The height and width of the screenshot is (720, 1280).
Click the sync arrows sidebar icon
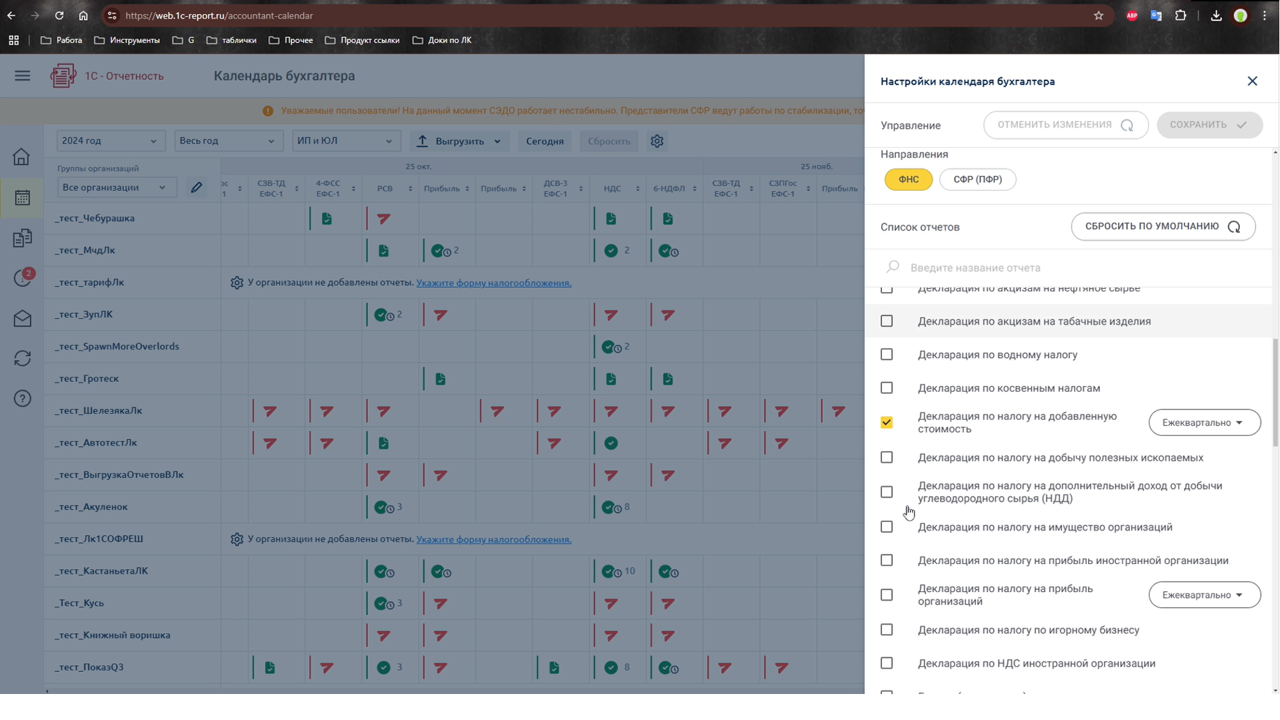coord(22,358)
